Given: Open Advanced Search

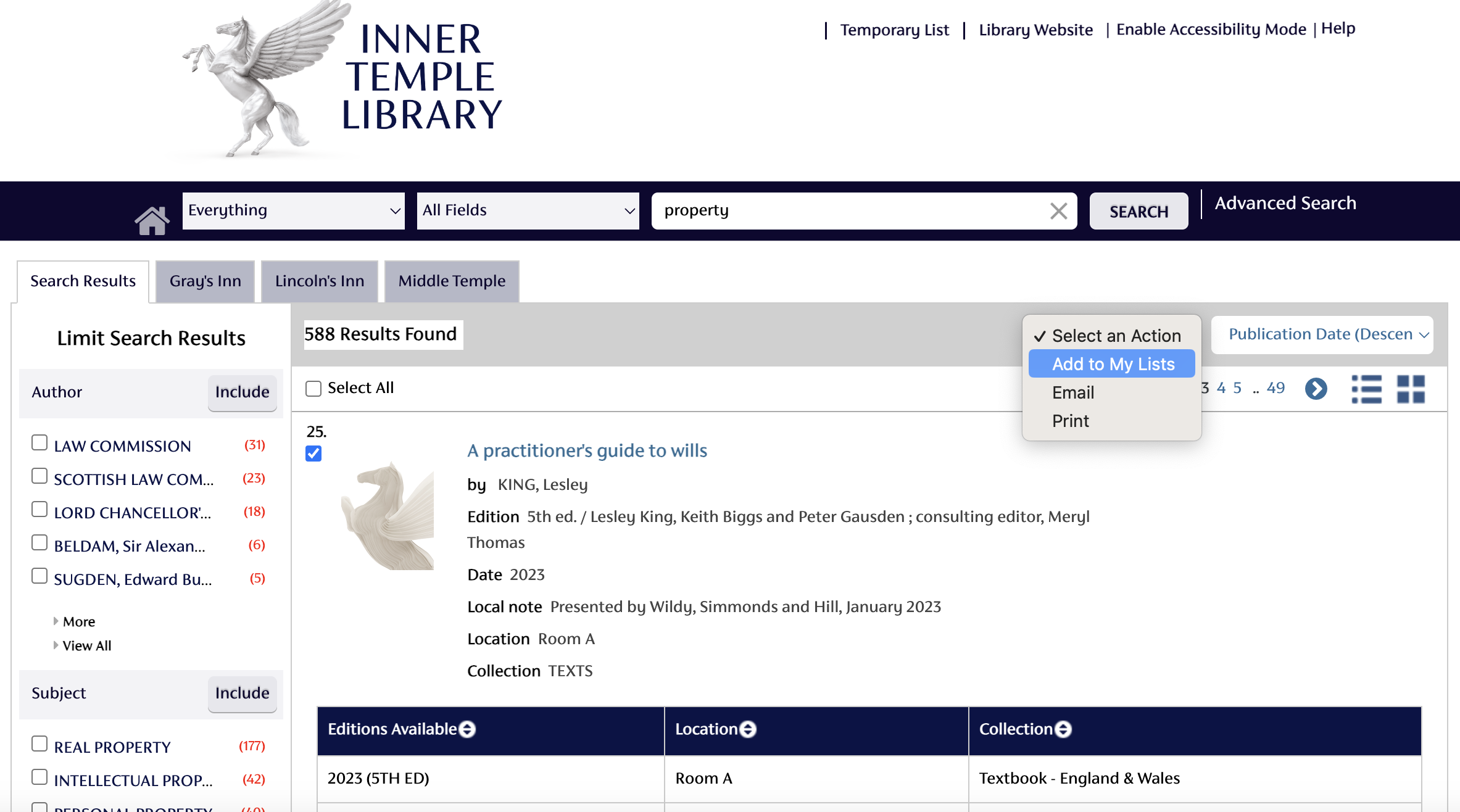Looking at the screenshot, I should [1285, 203].
